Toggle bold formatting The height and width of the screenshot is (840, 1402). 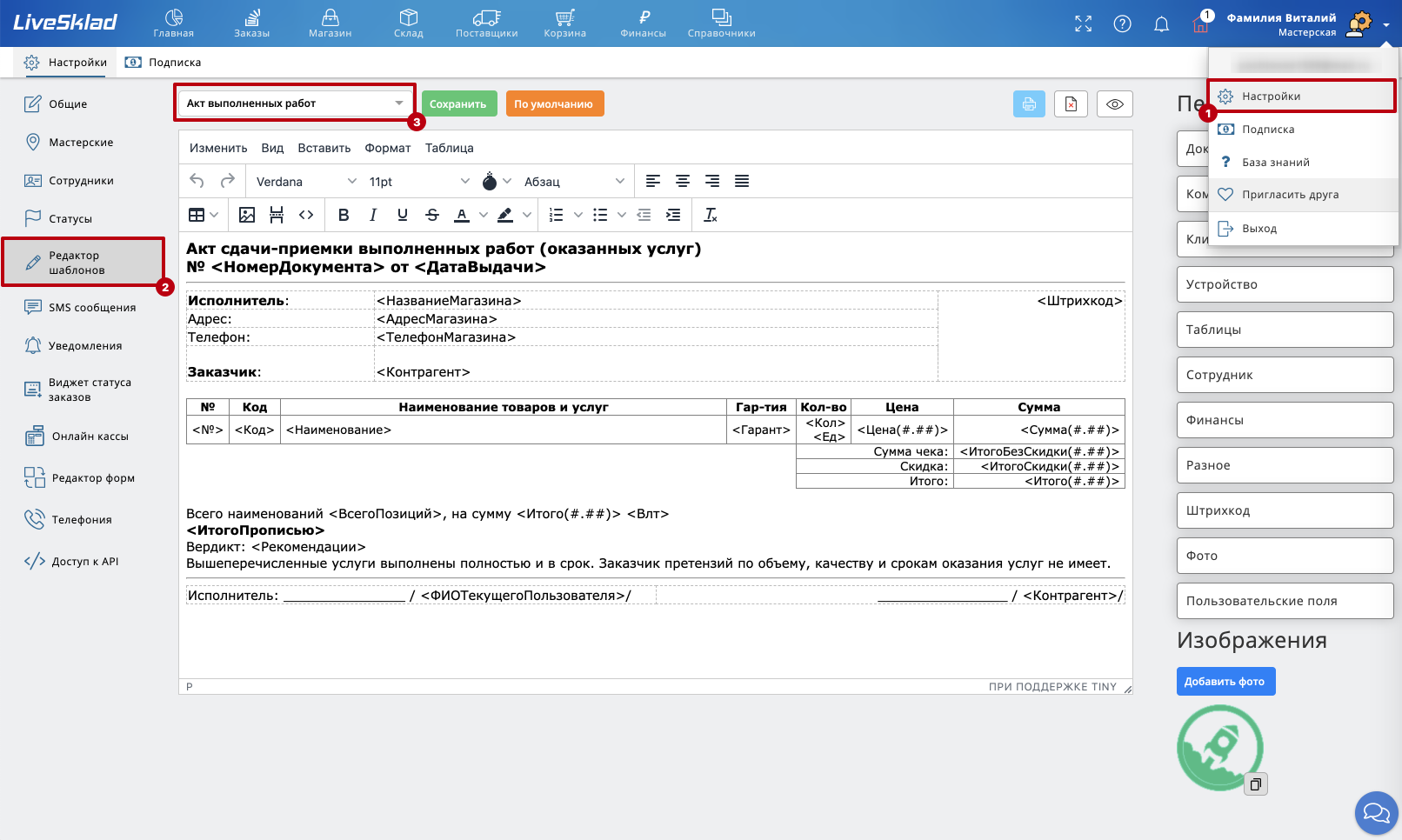pos(344,215)
